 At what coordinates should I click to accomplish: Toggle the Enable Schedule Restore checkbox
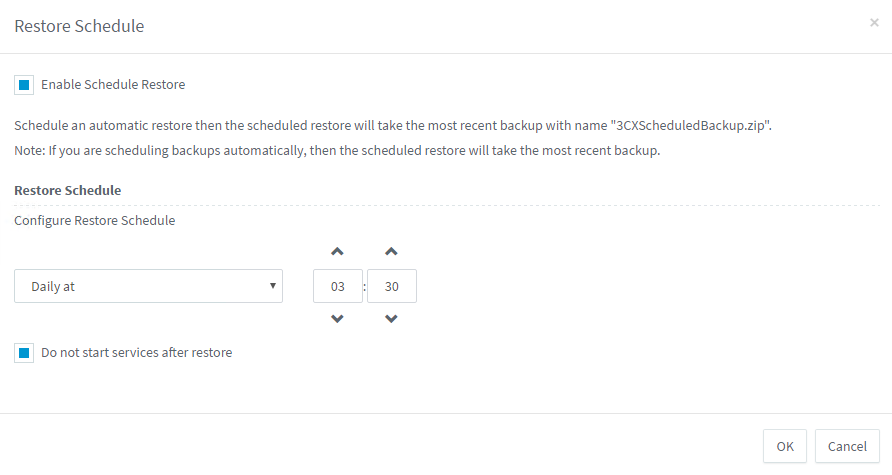coord(24,85)
